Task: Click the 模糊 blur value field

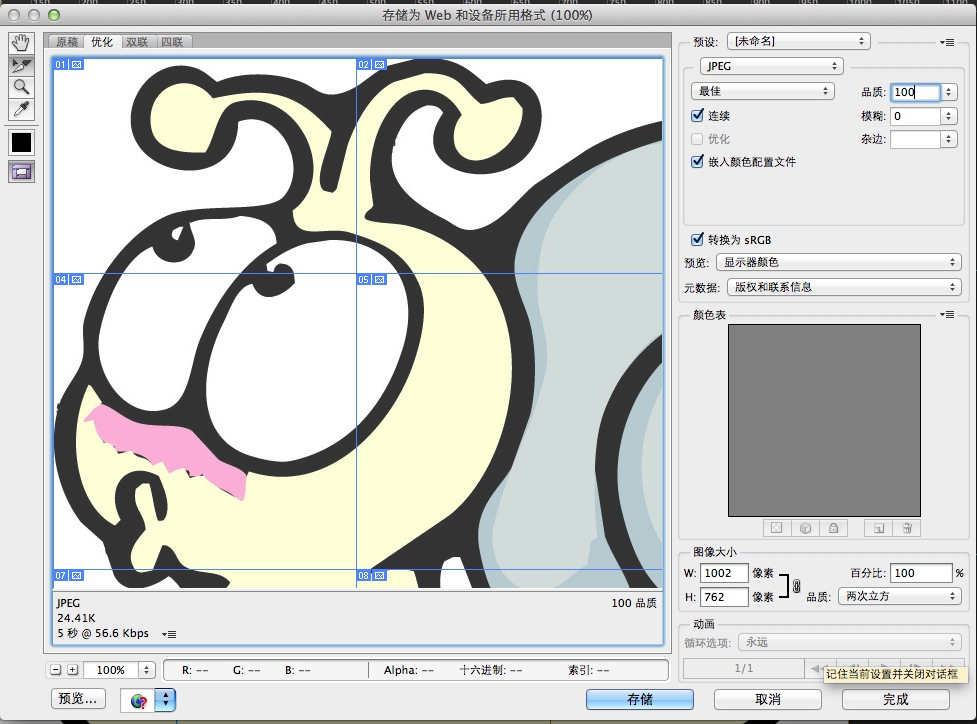Action: click(x=915, y=116)
